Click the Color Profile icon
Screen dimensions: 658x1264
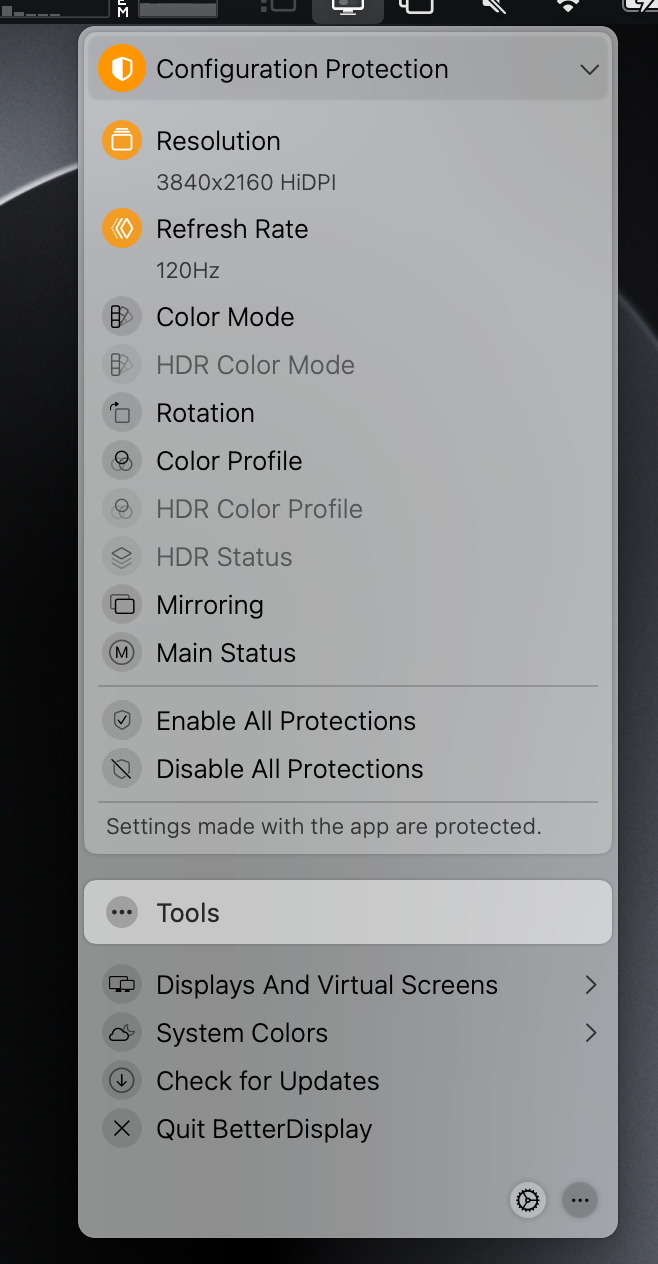121,460
